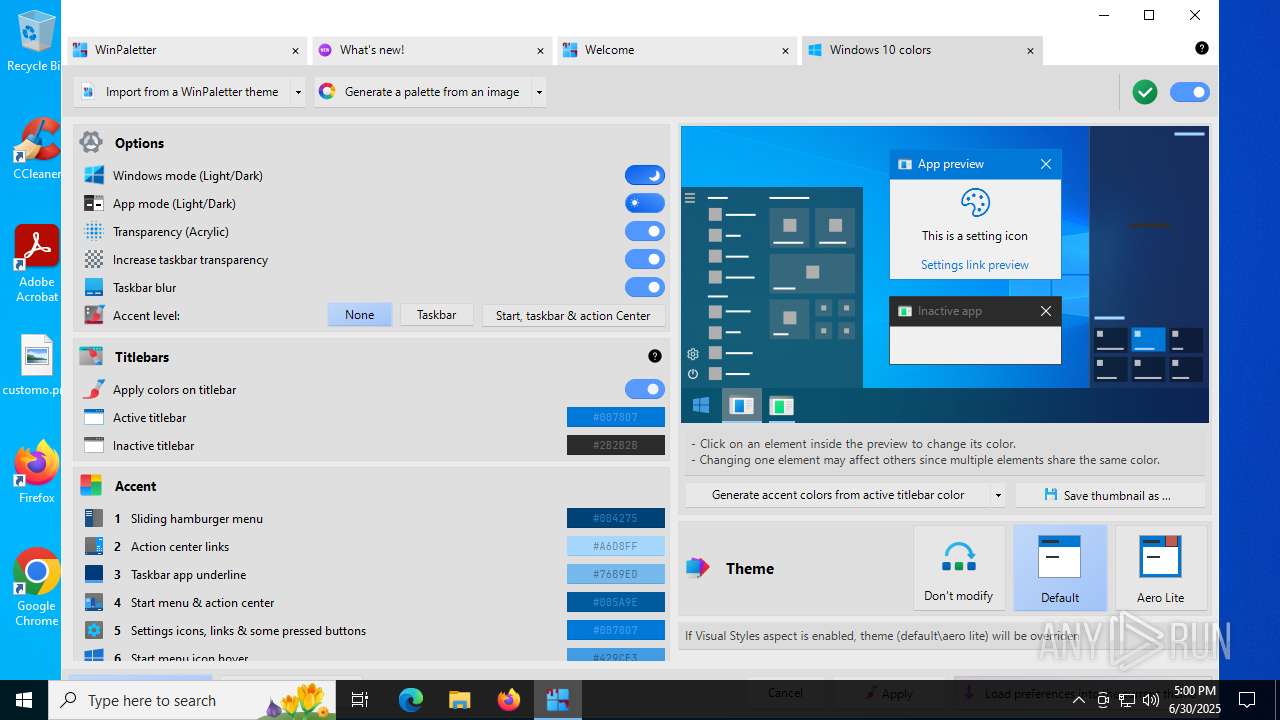Click the App mode row icon

pyautogui.click(x=94, y=203)
